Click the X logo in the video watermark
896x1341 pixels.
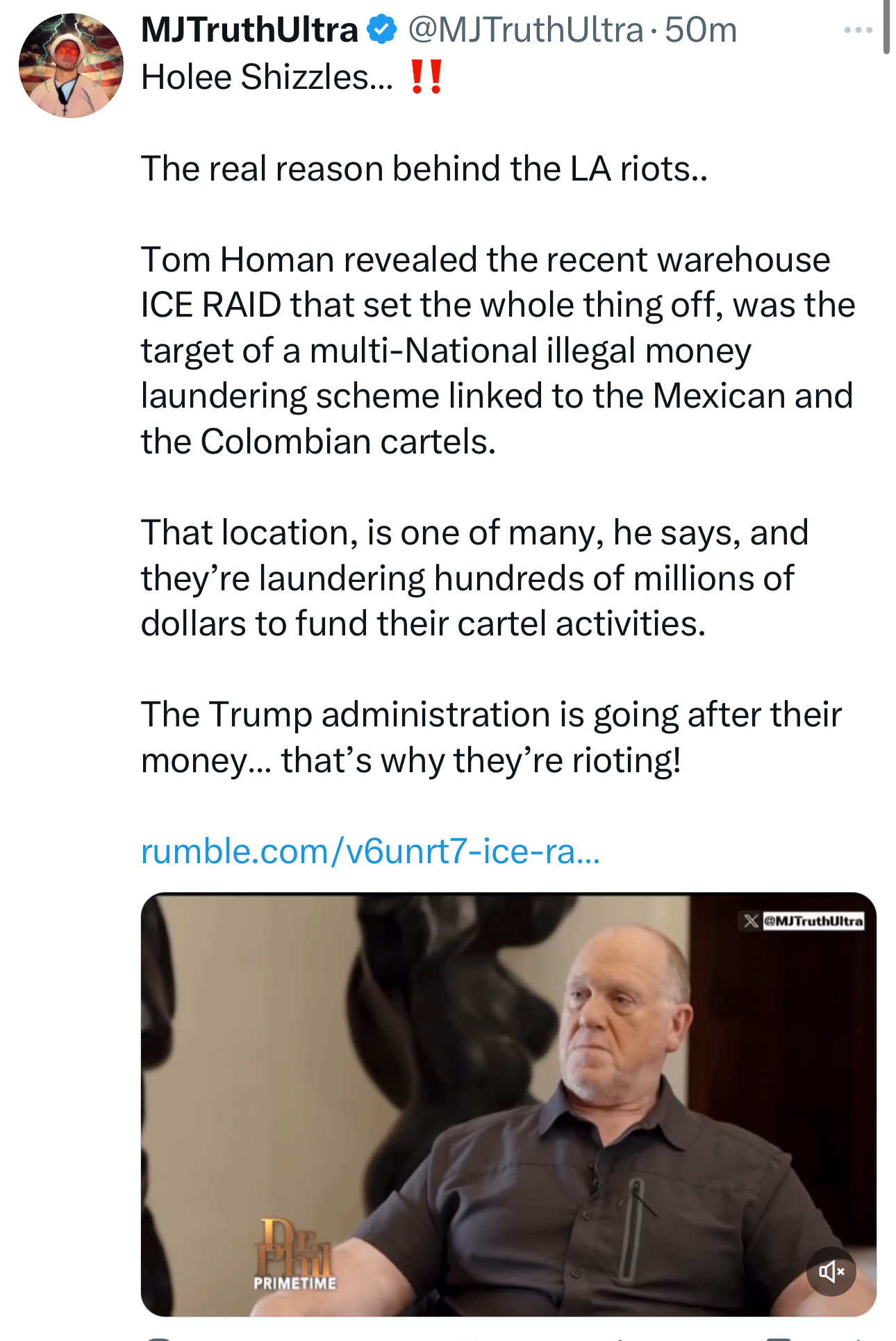[x=750, y=921]
